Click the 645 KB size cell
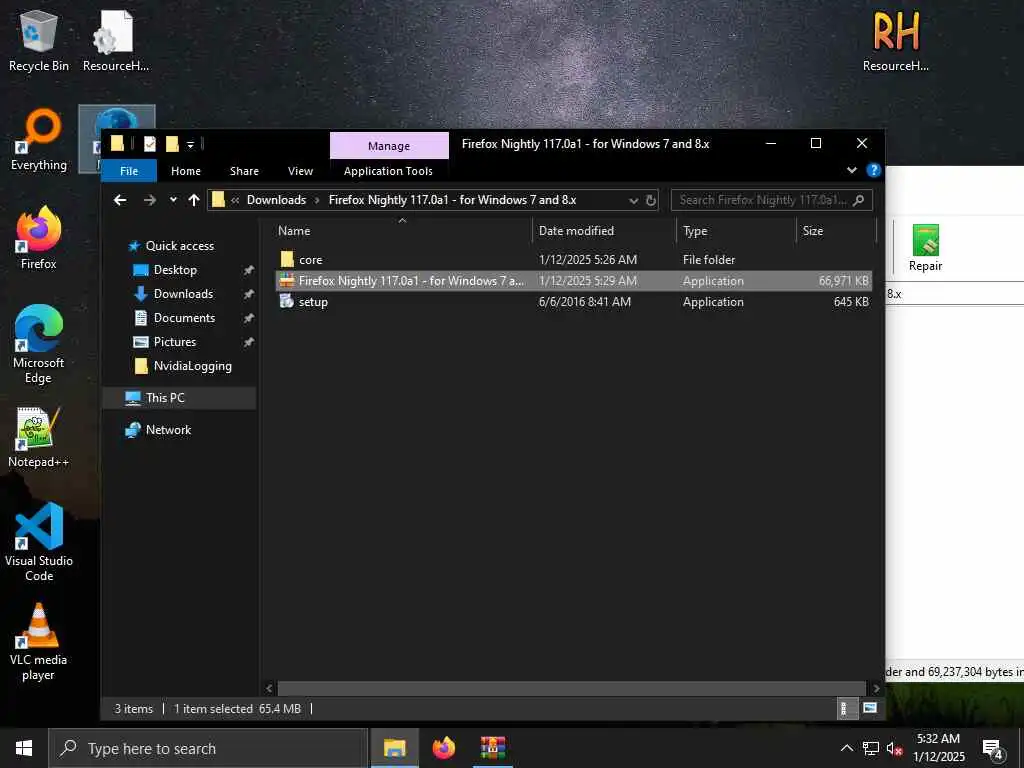The image size is (1024, 768). click(851, 302)
